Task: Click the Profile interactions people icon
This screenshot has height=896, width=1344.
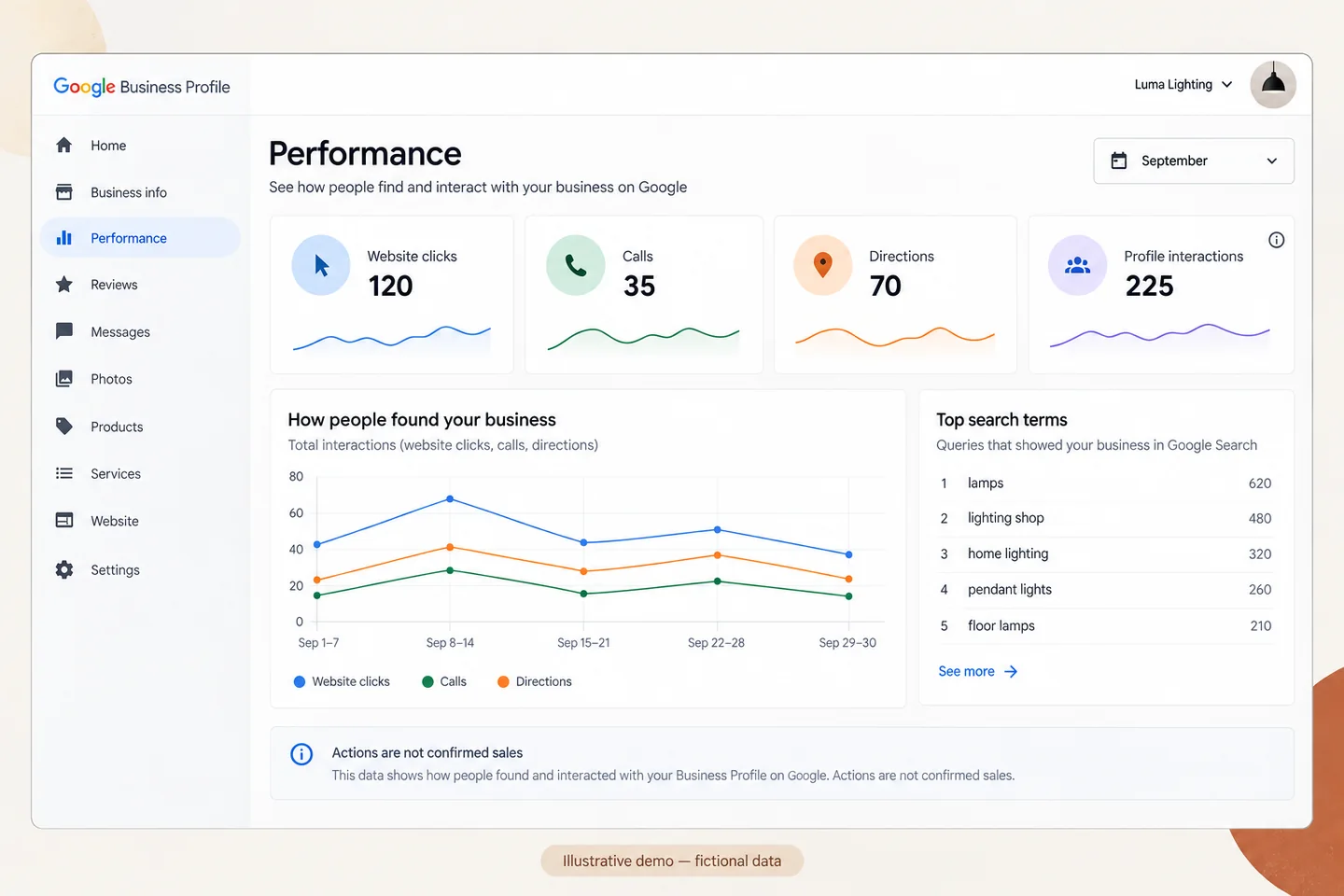Action: [1077, 265]
